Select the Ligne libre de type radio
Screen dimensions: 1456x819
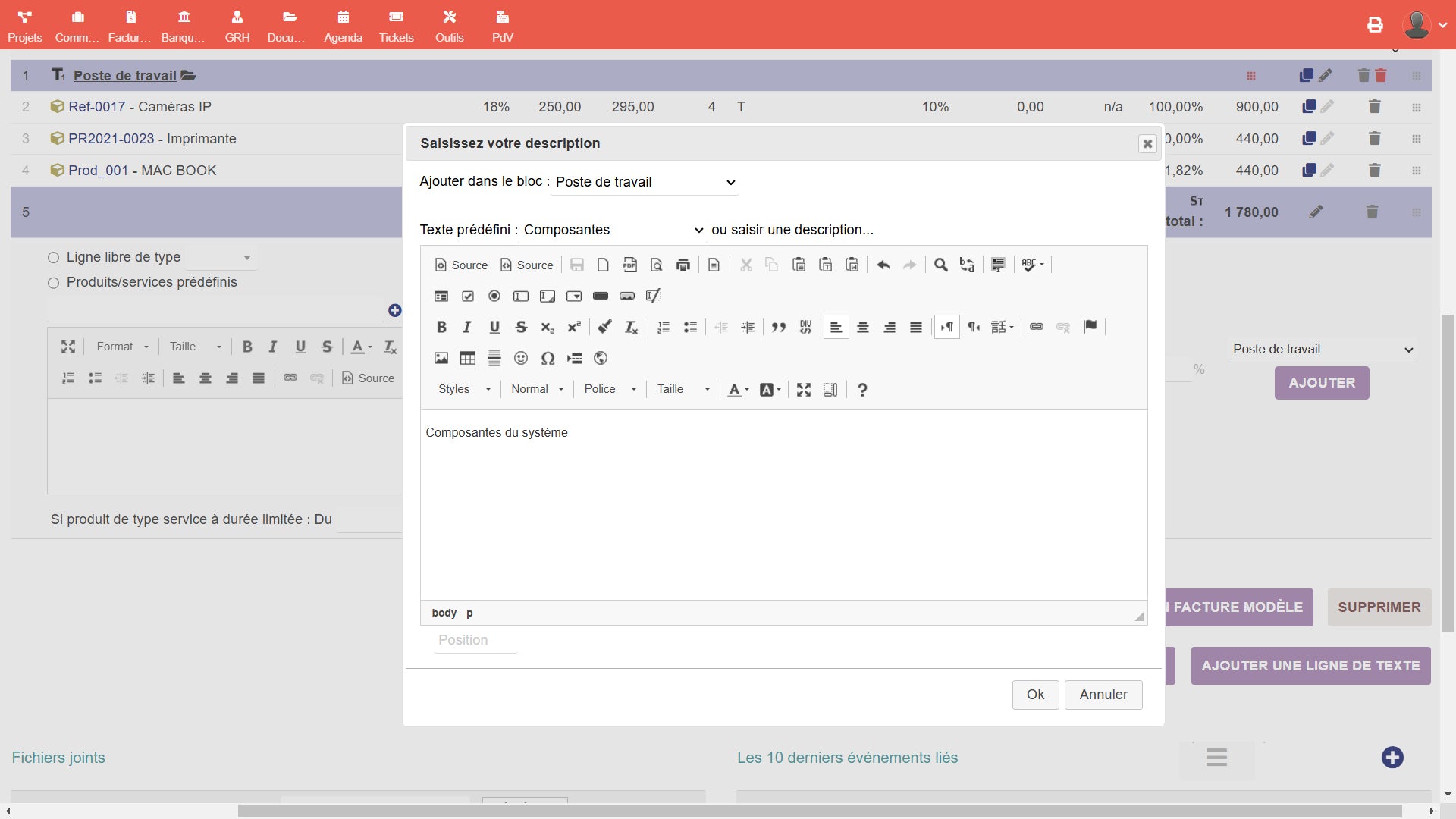(x=54, y=258)
